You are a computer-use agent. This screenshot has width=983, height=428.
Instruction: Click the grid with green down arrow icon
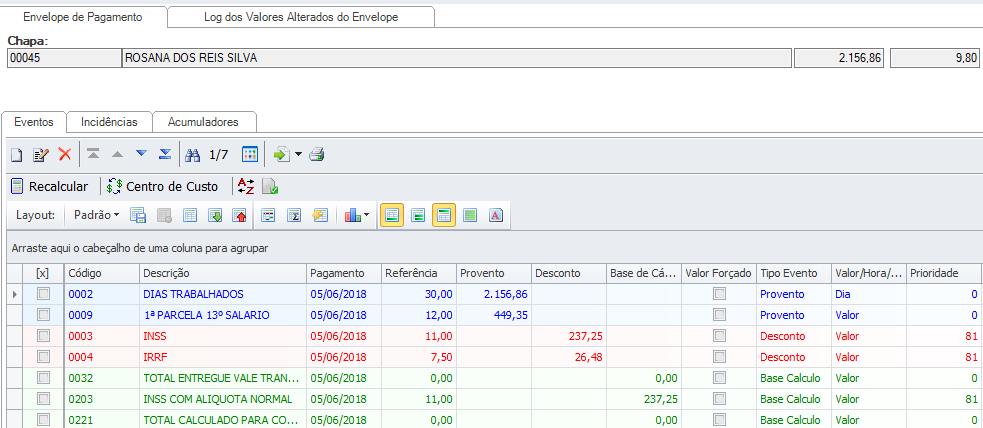(215, 215)
